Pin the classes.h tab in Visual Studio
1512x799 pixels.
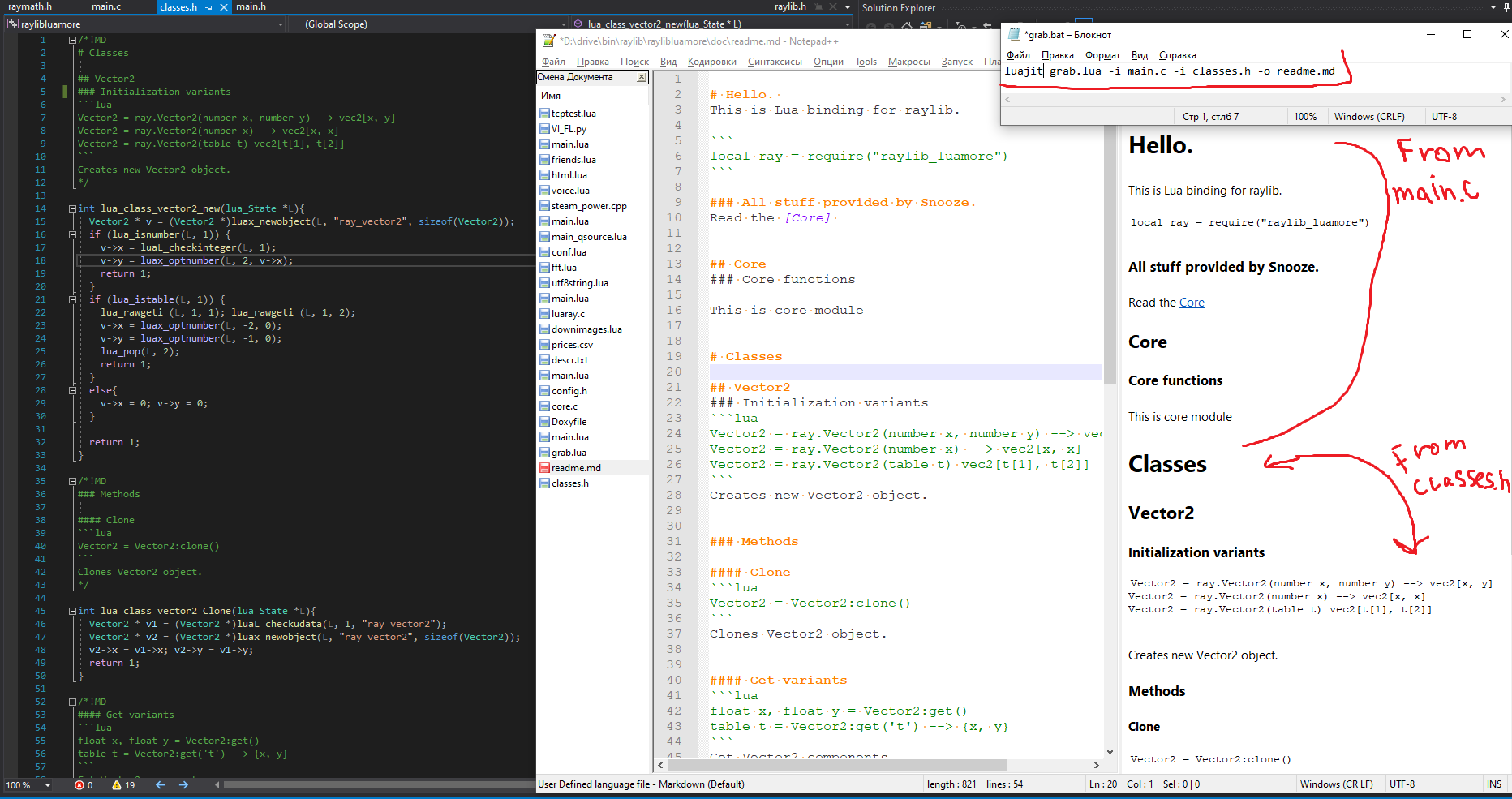[208, 7]
